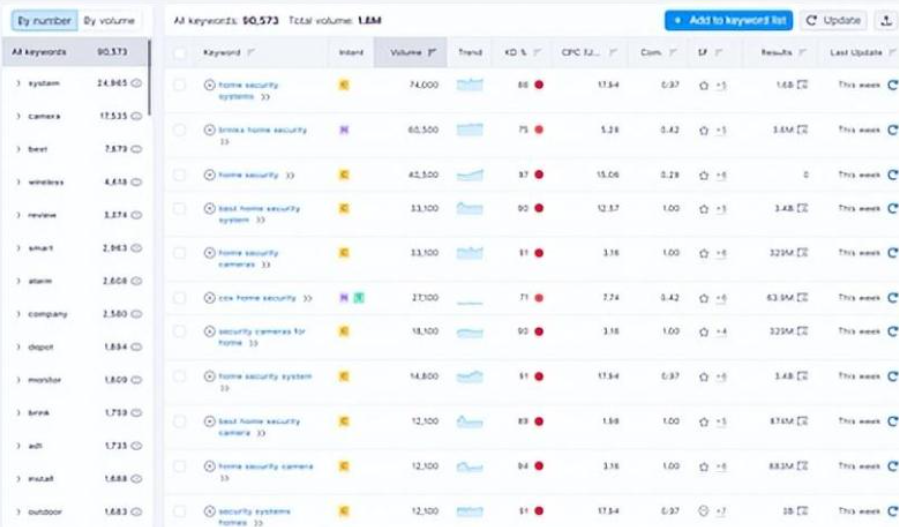Check the 'cox home security' row checkbox
The width and height of the screenshot is (899, 527).
(179, 298)
